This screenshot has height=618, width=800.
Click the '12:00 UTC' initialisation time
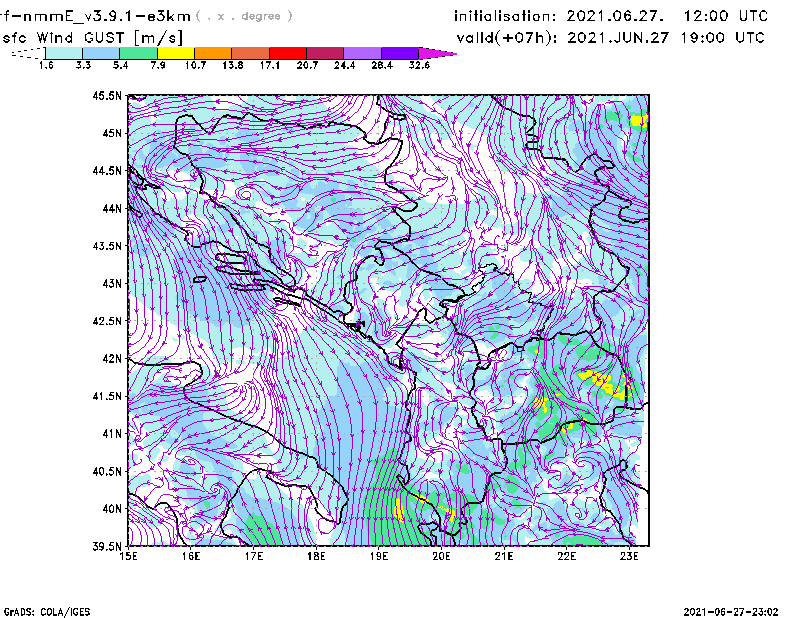click(726, 16)
